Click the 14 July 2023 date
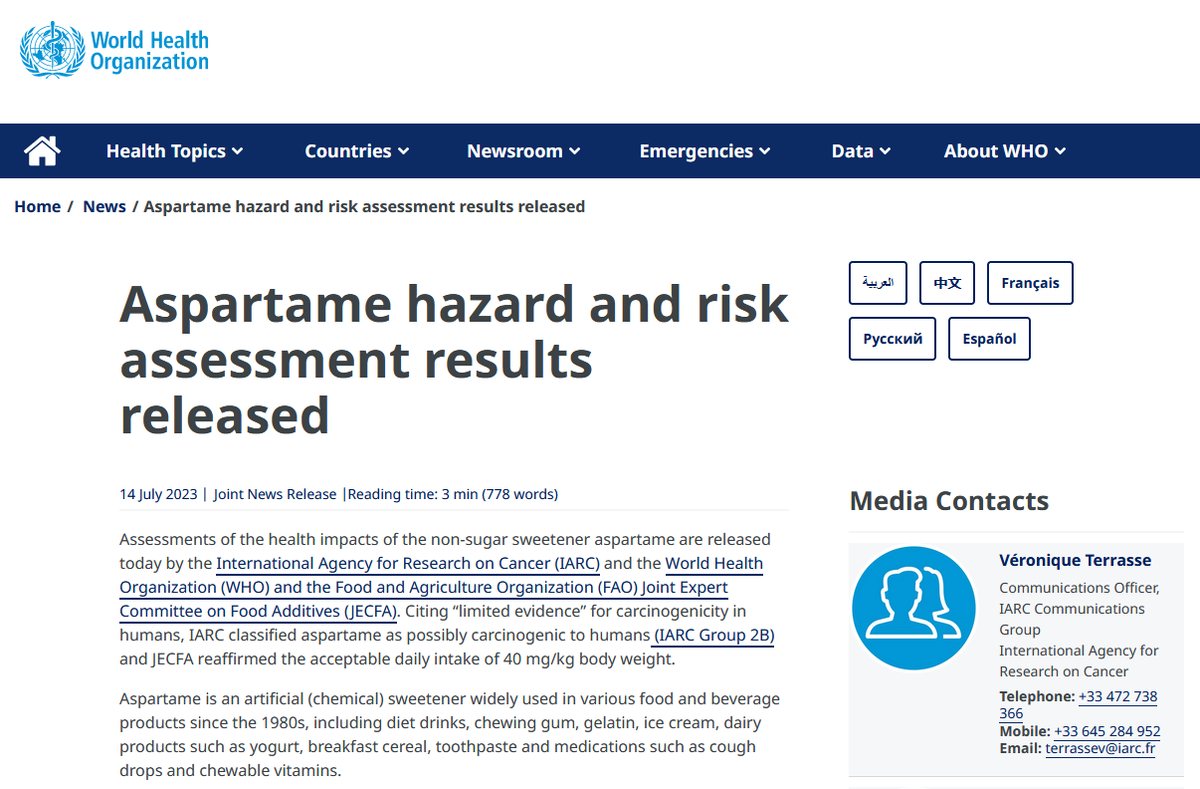Screen dimensions: 1200x789 tap(159, 494)
